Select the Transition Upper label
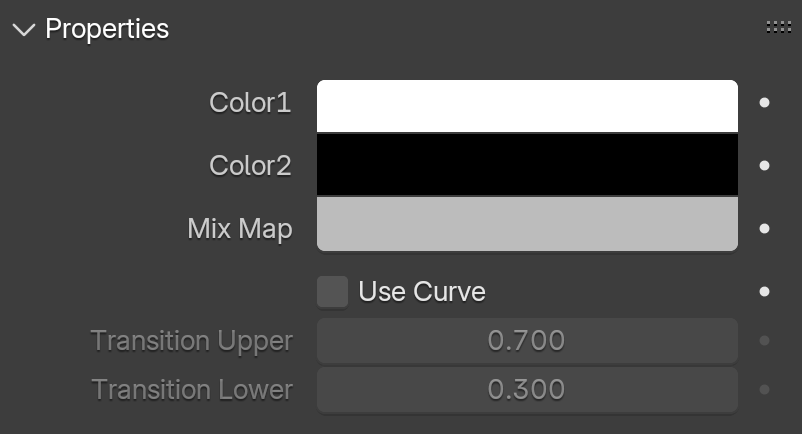 192,341
